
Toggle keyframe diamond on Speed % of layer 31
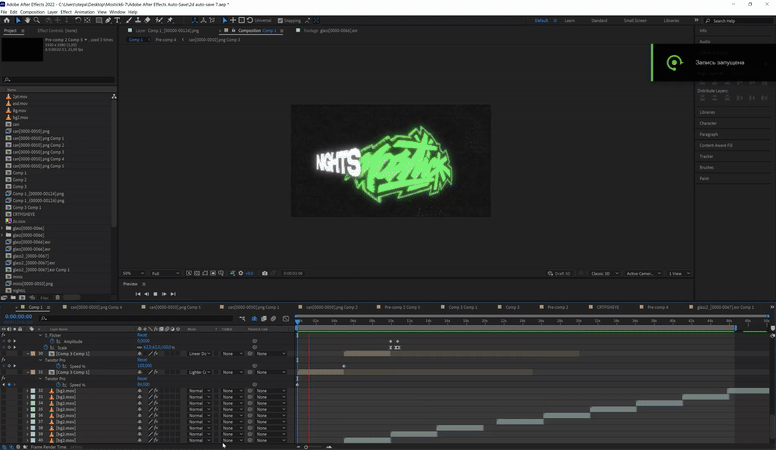point(9,385)
